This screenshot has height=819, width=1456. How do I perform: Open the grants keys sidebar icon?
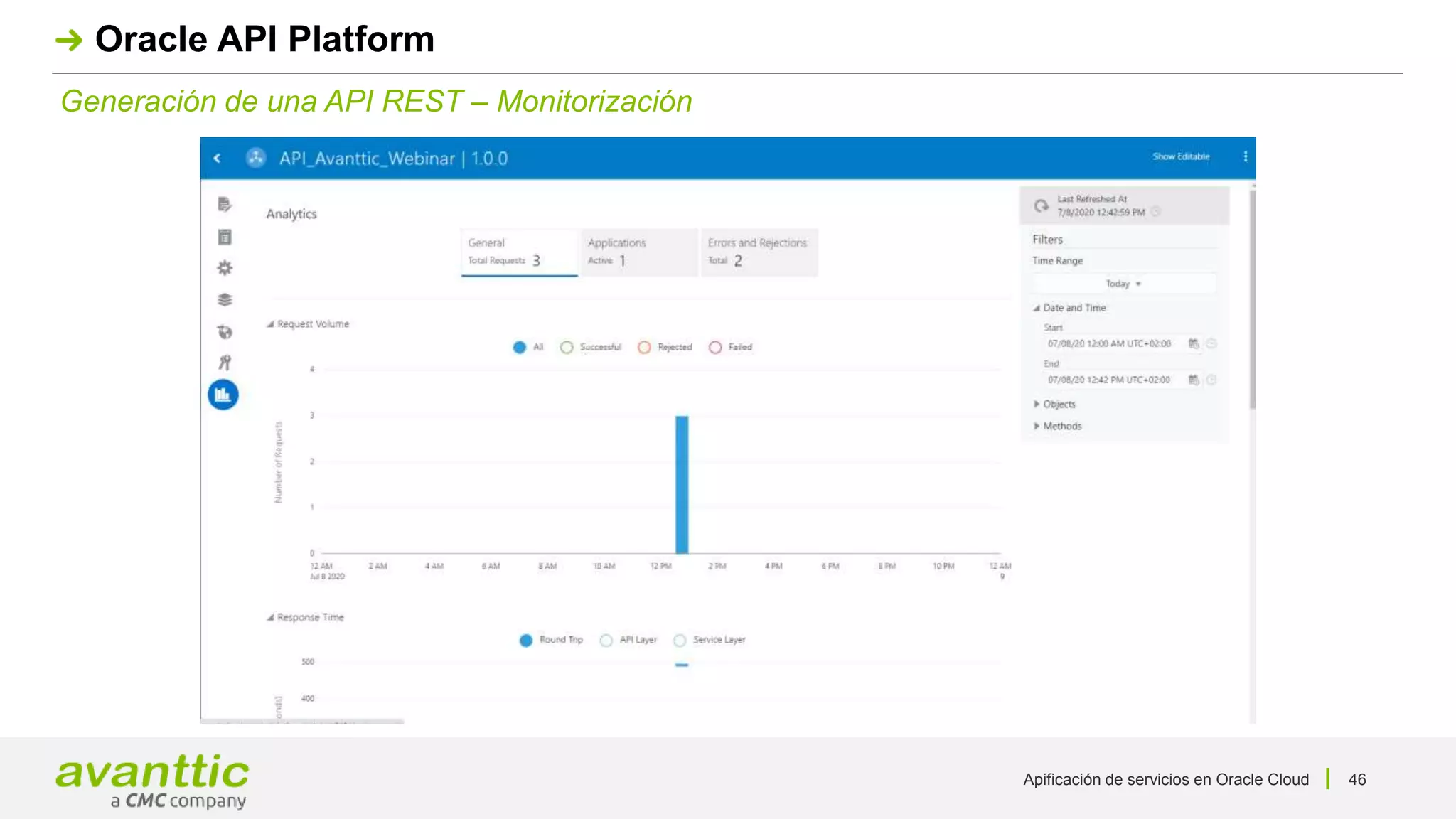tap(225, 363)
